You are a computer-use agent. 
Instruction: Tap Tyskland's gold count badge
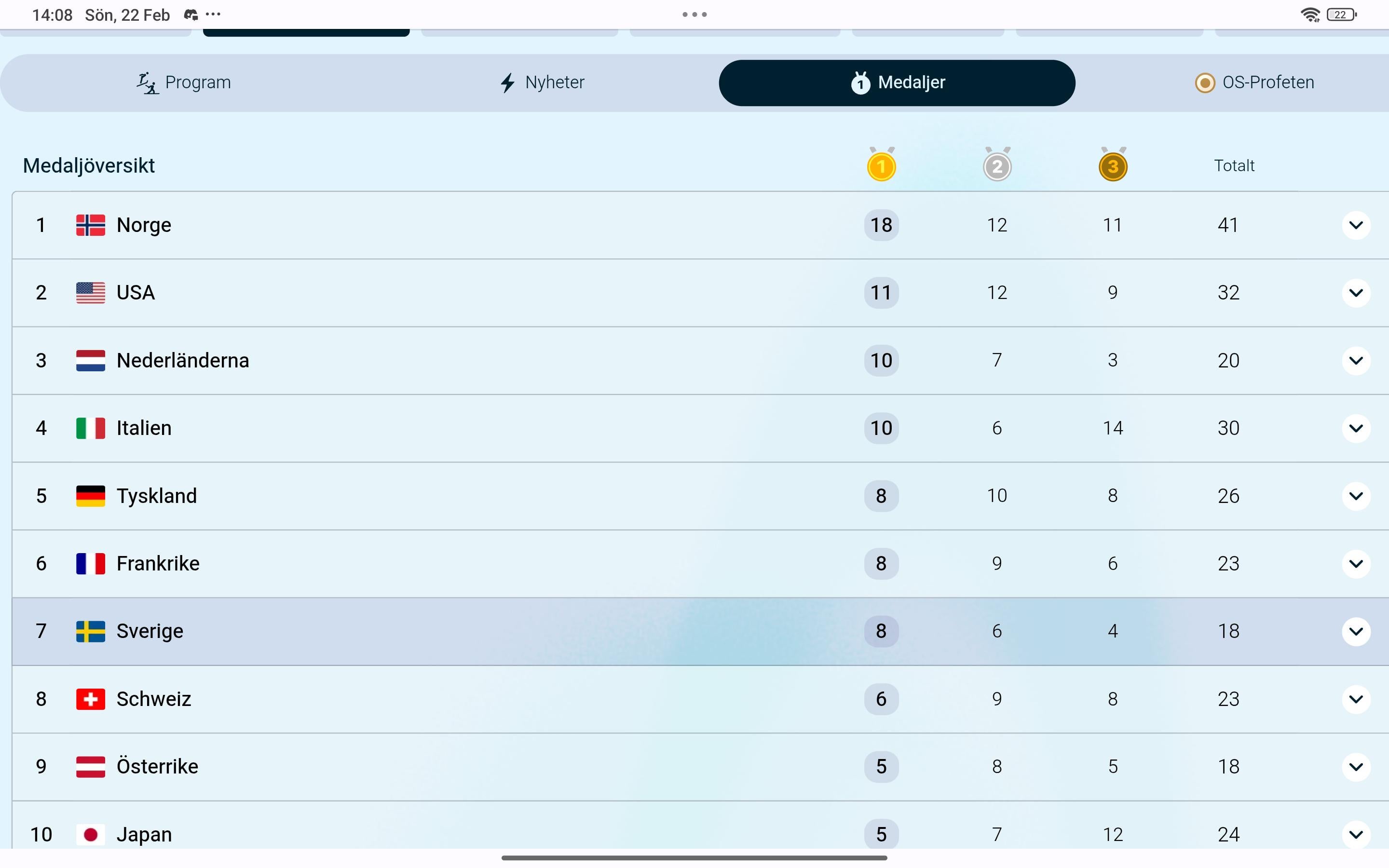point(881,495)
